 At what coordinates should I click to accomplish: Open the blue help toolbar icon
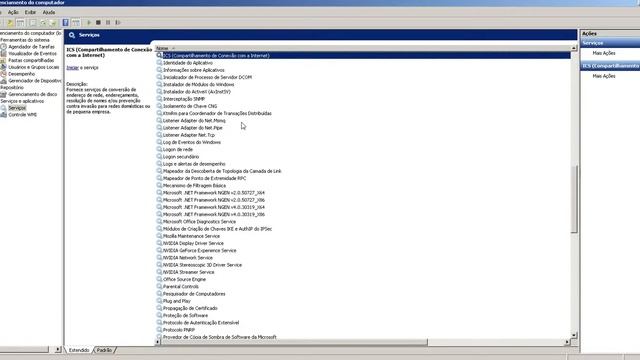pyautogui.click(x=65, y=22)
